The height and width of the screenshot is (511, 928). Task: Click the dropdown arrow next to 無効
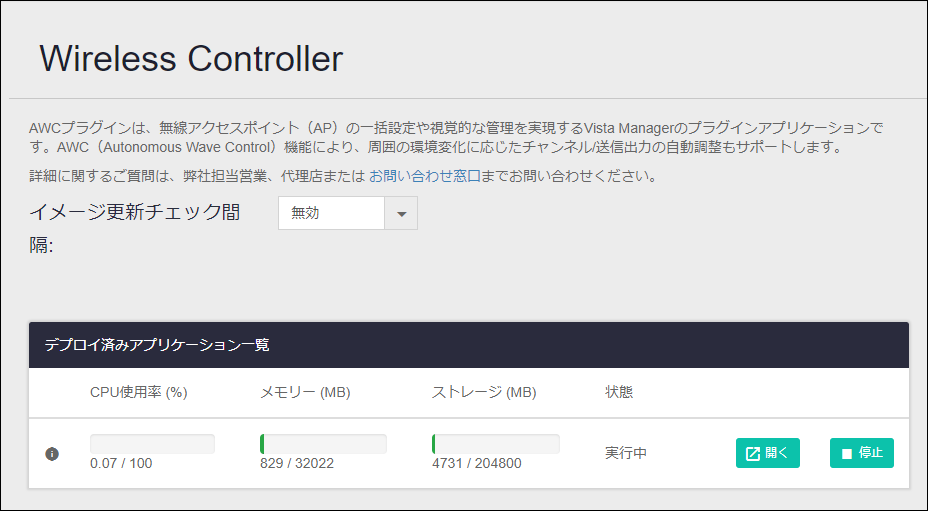tap(401, 213)
